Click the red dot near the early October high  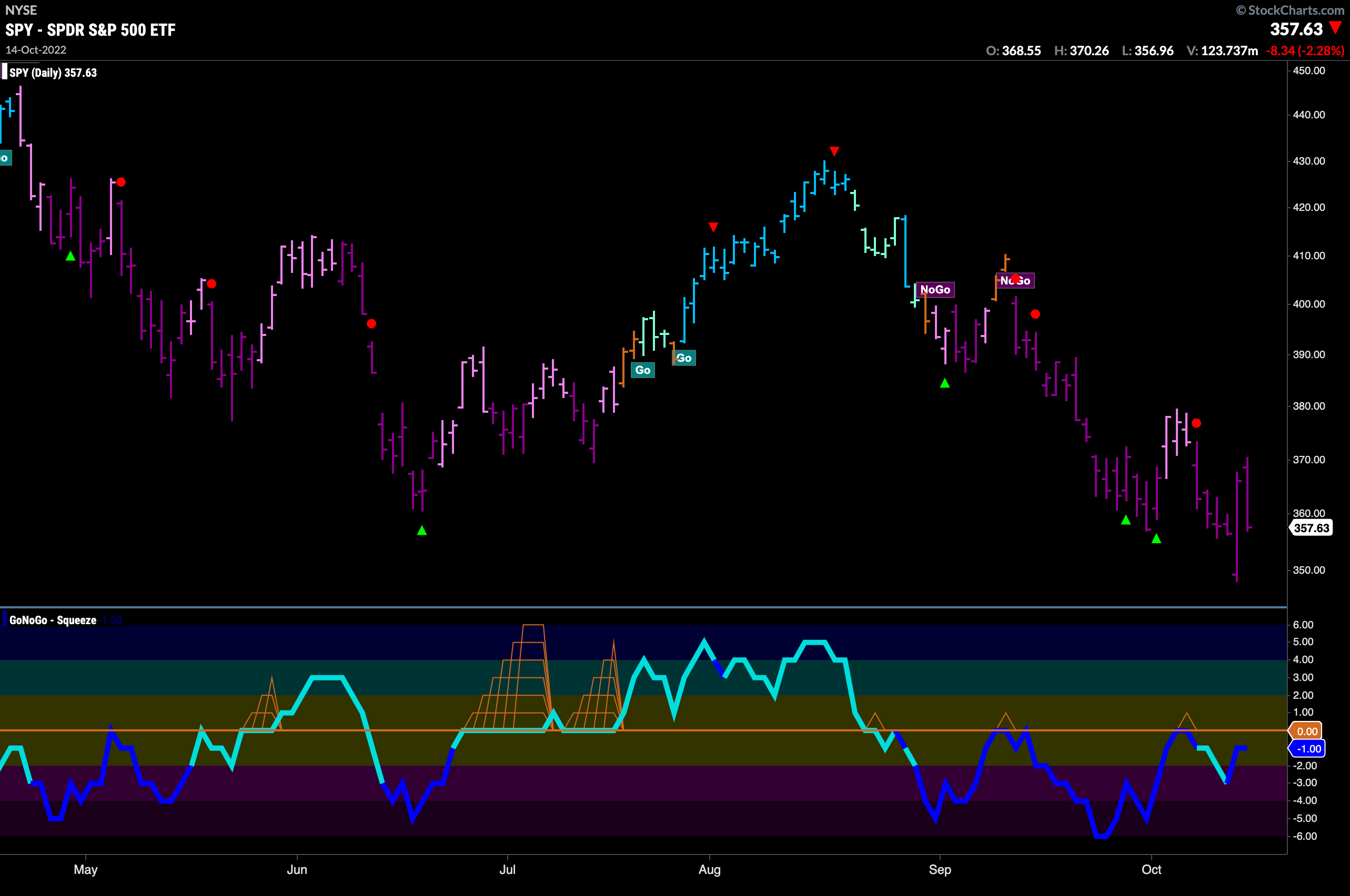1196,423
